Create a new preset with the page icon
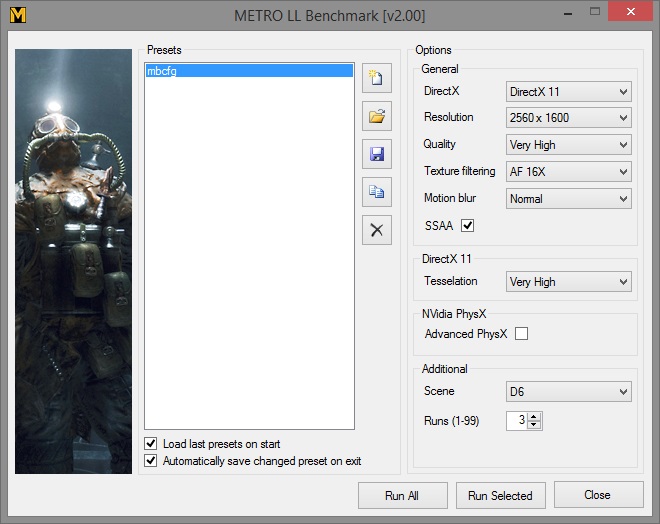 (x=377, y=78)
